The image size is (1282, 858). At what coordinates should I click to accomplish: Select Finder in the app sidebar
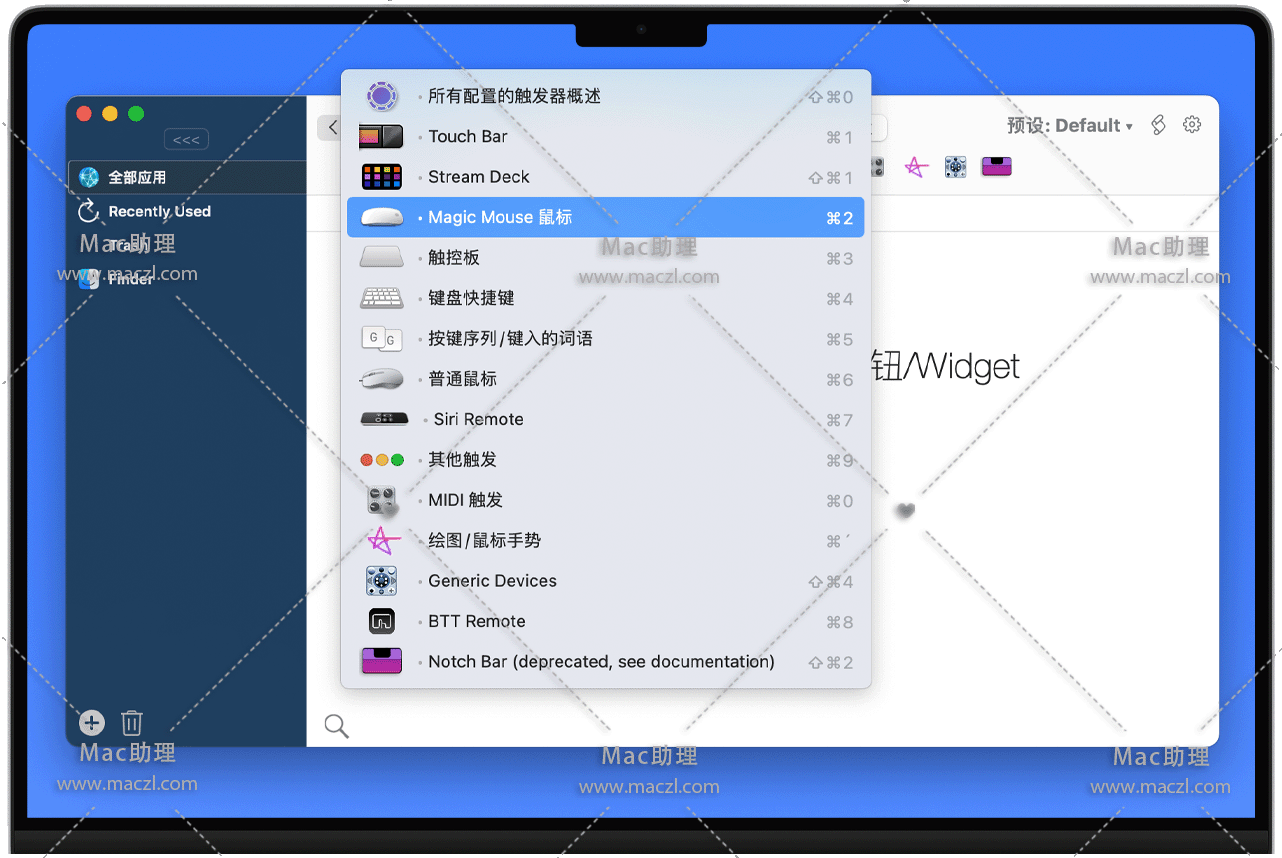click(186, 279)
